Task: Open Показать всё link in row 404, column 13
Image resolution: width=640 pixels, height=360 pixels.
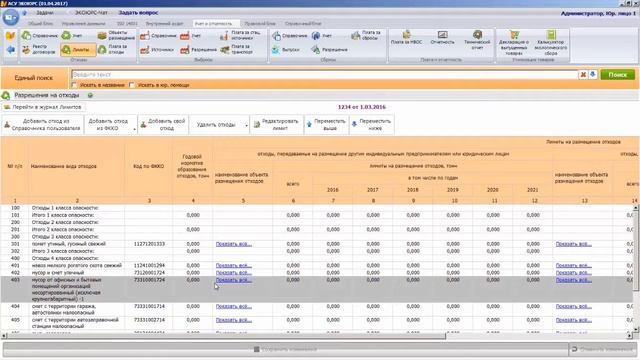Action: pyautogui.click(x=573, y=307)
